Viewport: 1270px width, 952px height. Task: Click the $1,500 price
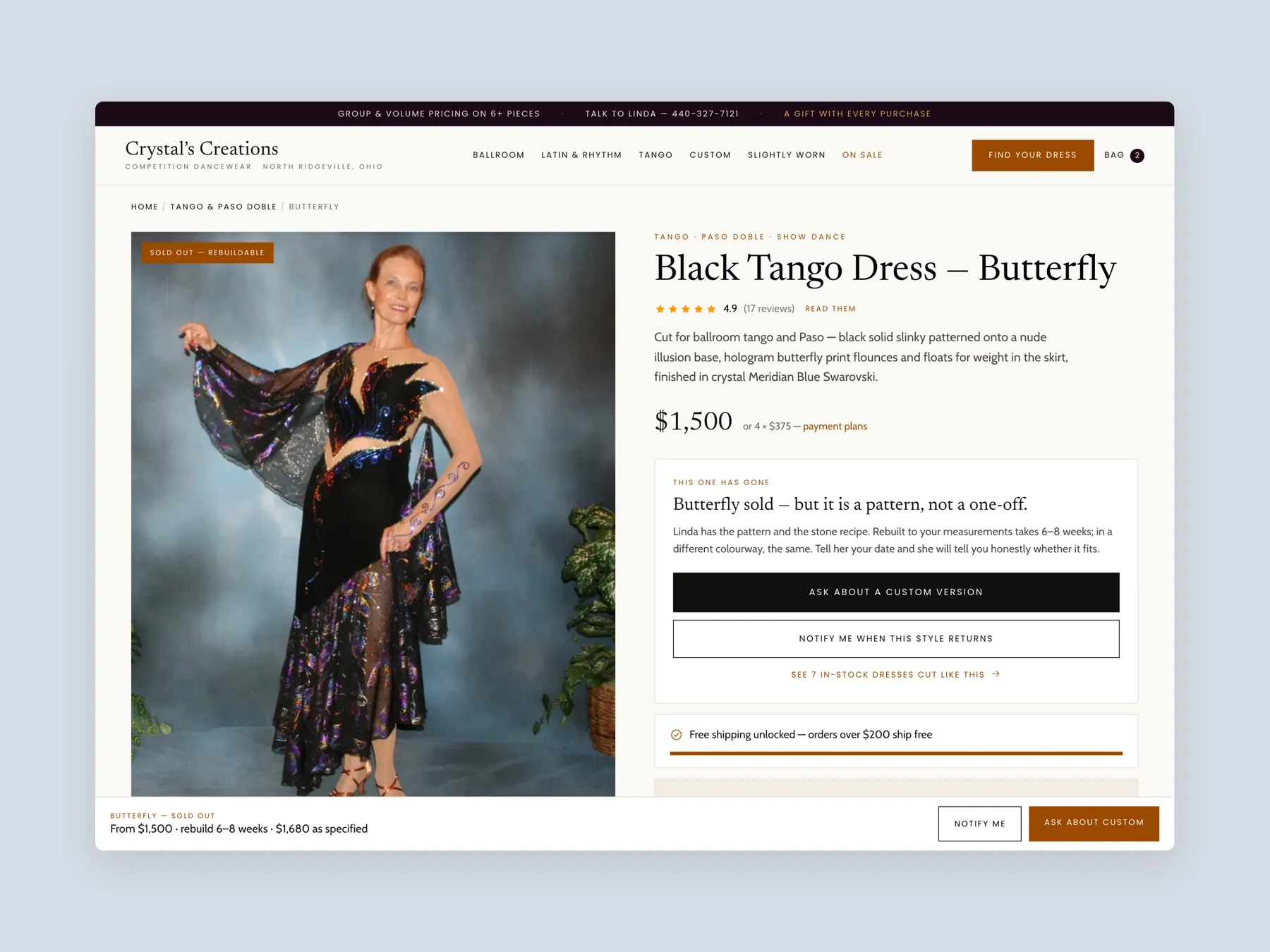coord(694,421)
